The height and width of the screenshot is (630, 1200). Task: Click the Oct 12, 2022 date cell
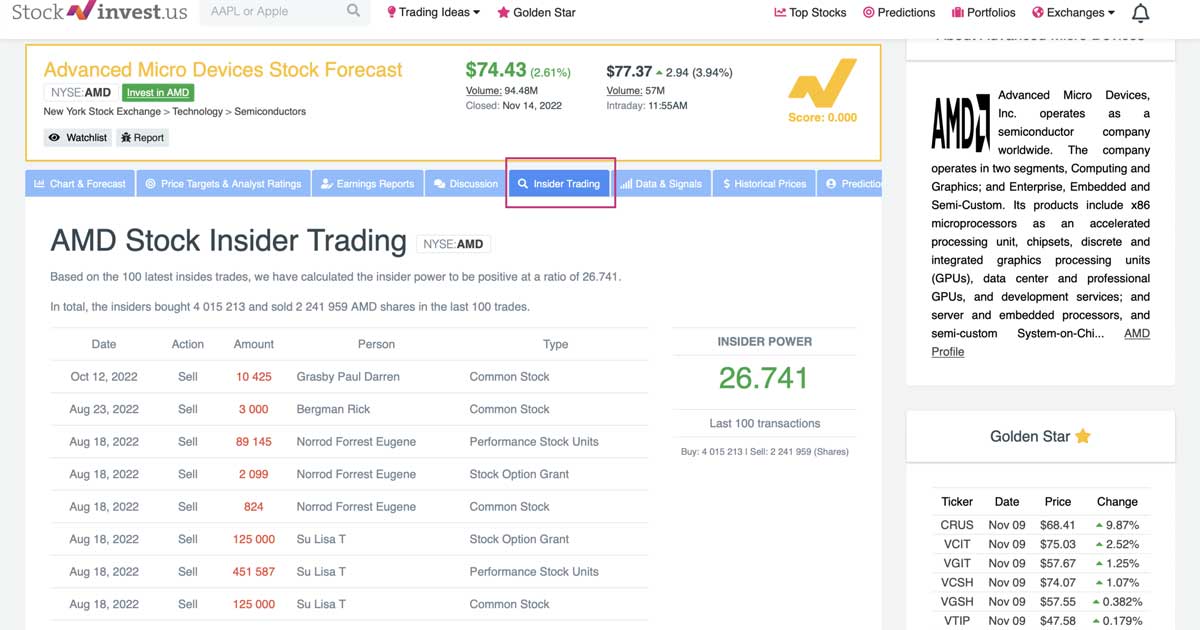[x=104, y=377]
